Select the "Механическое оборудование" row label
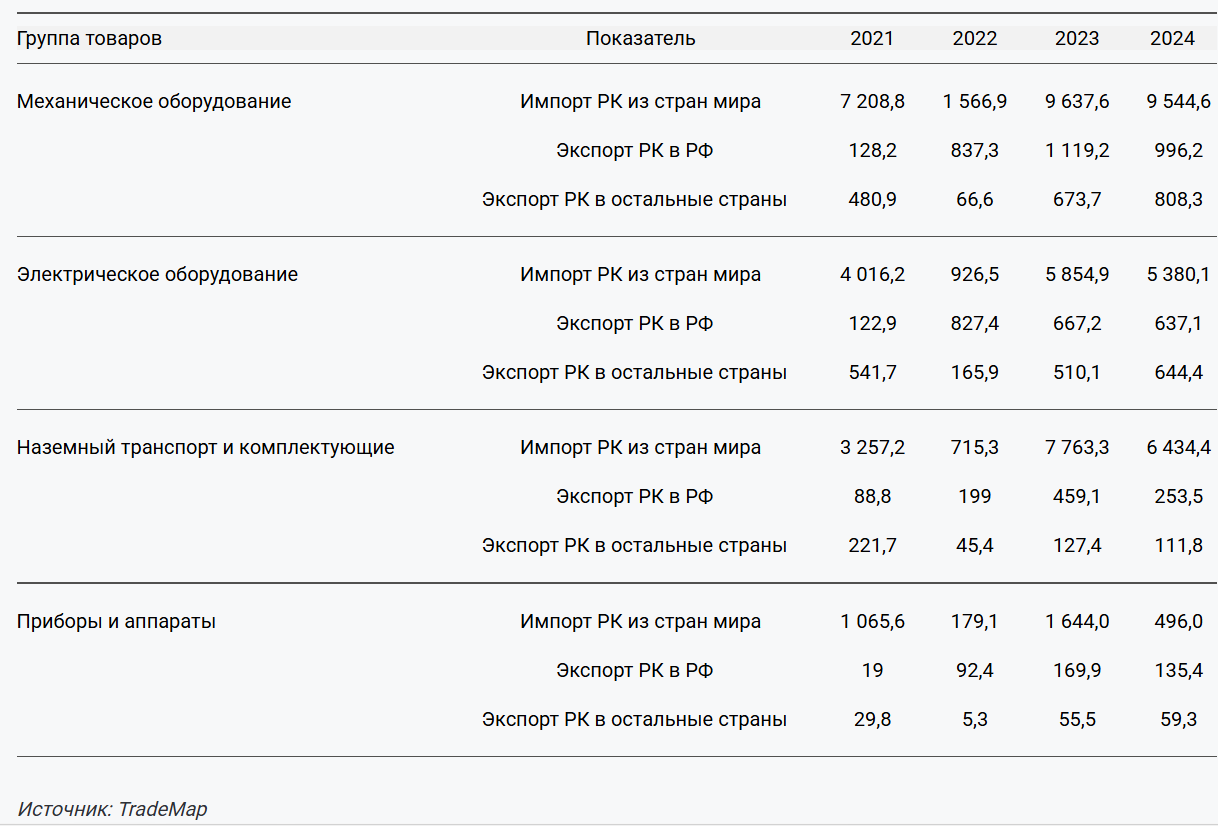Screen dimensions: 1218x827 pyautogui.click(x=154, y=102)
